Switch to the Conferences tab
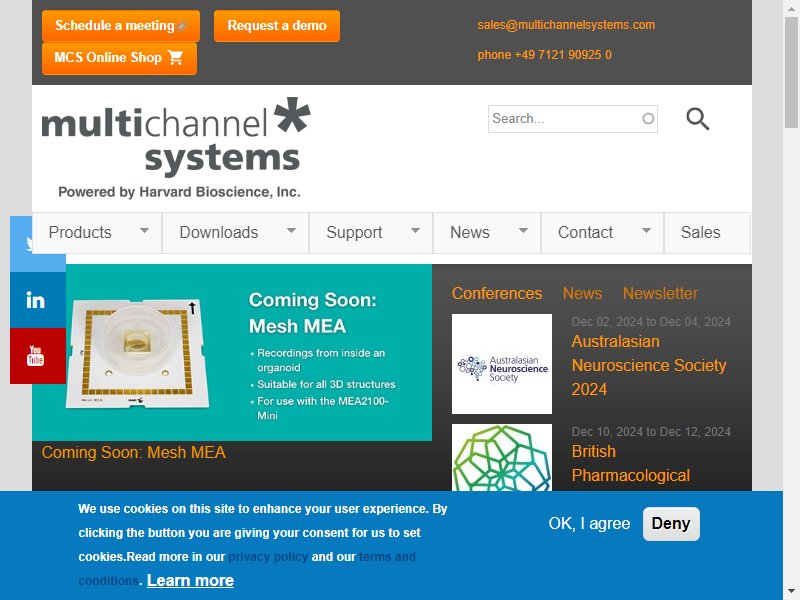This screenshot has width=800, height=600. 497,293
